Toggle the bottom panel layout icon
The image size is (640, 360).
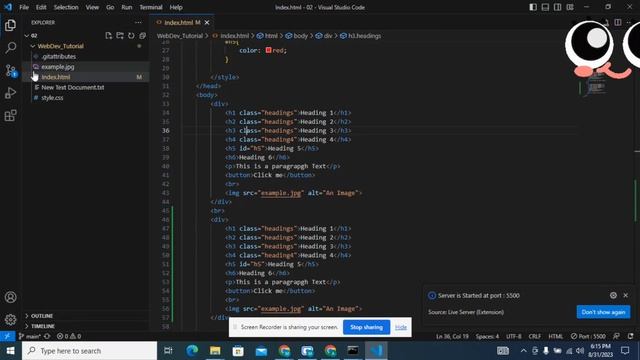coord(545,7)
